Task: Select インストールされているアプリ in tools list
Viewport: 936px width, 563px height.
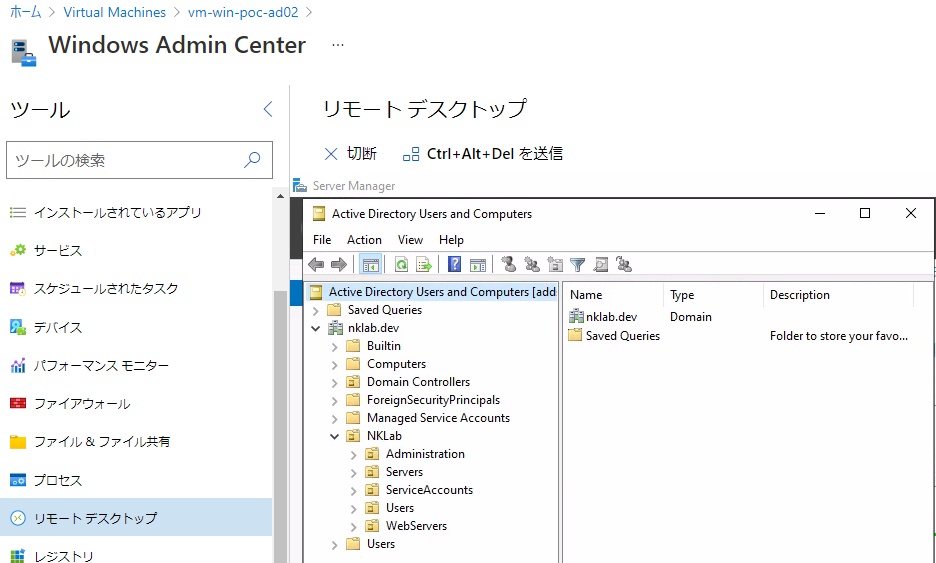Action: [136, 212]
